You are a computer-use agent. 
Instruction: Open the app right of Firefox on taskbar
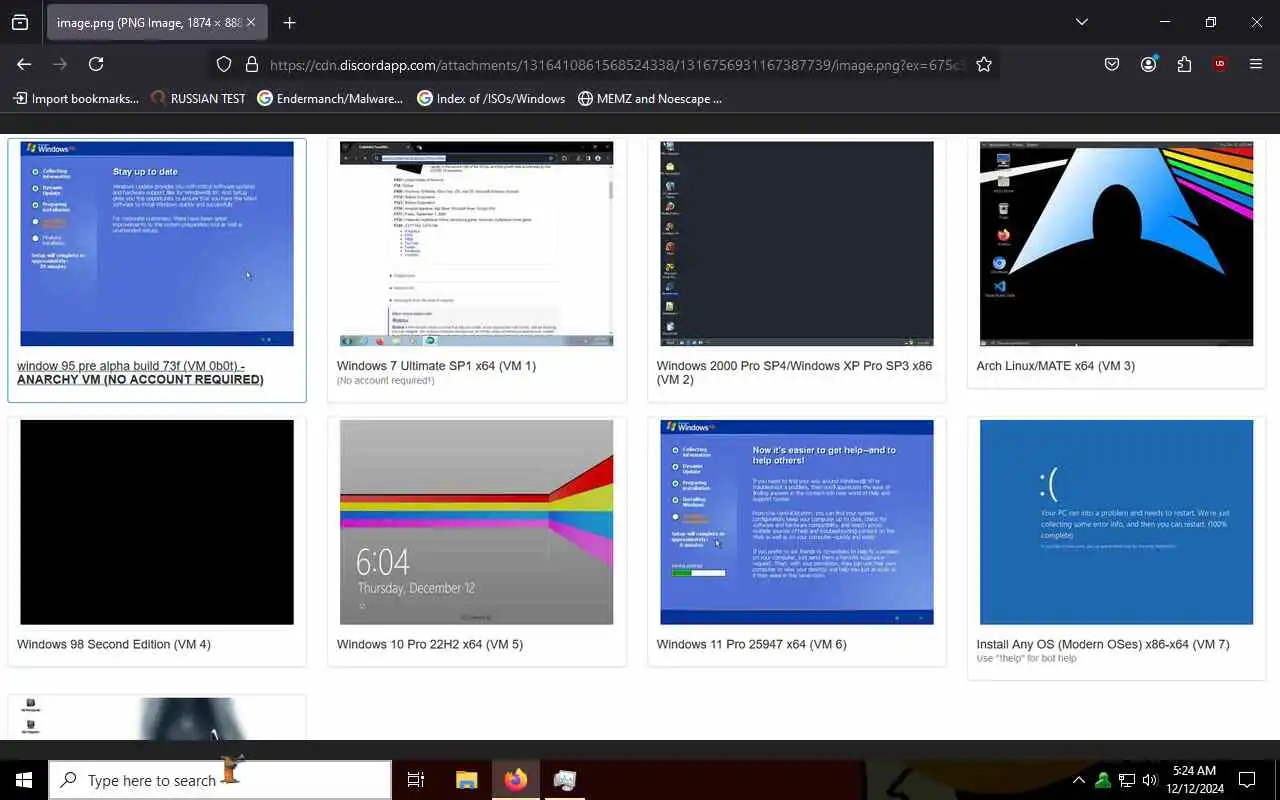pyautogui.click(x=565, y=780)
